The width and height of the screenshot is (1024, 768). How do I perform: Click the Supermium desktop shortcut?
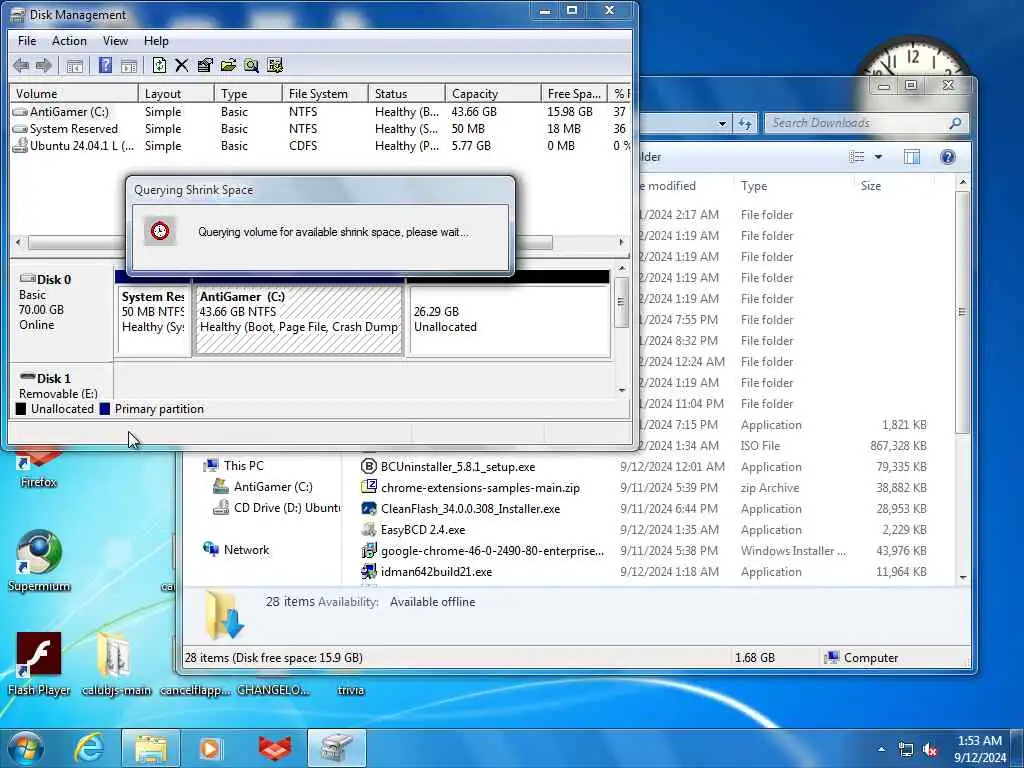[39, 560]
